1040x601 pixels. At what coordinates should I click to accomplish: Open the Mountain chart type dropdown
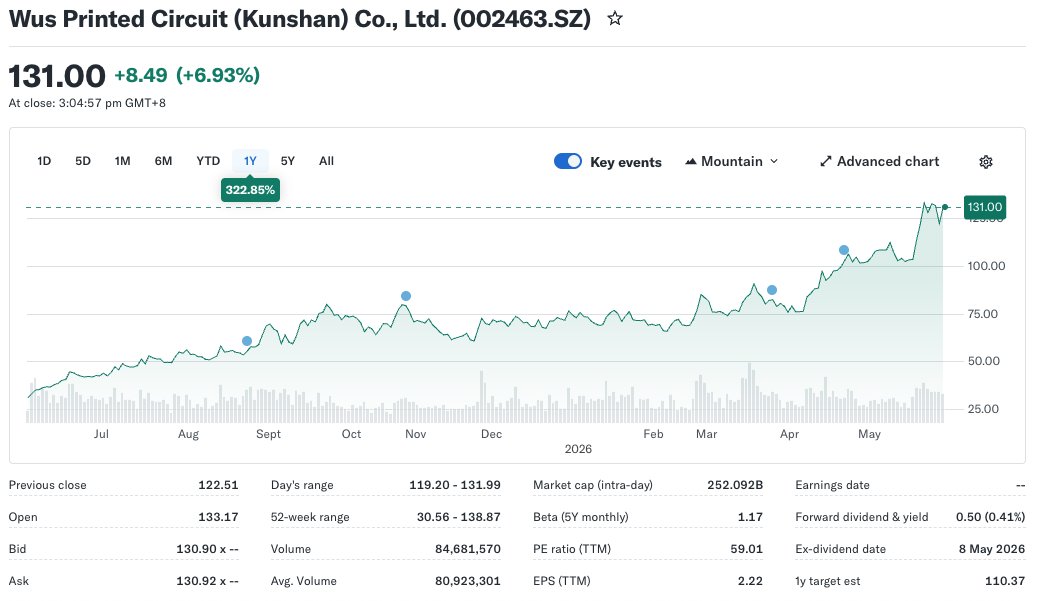click(x=732, y=161)
